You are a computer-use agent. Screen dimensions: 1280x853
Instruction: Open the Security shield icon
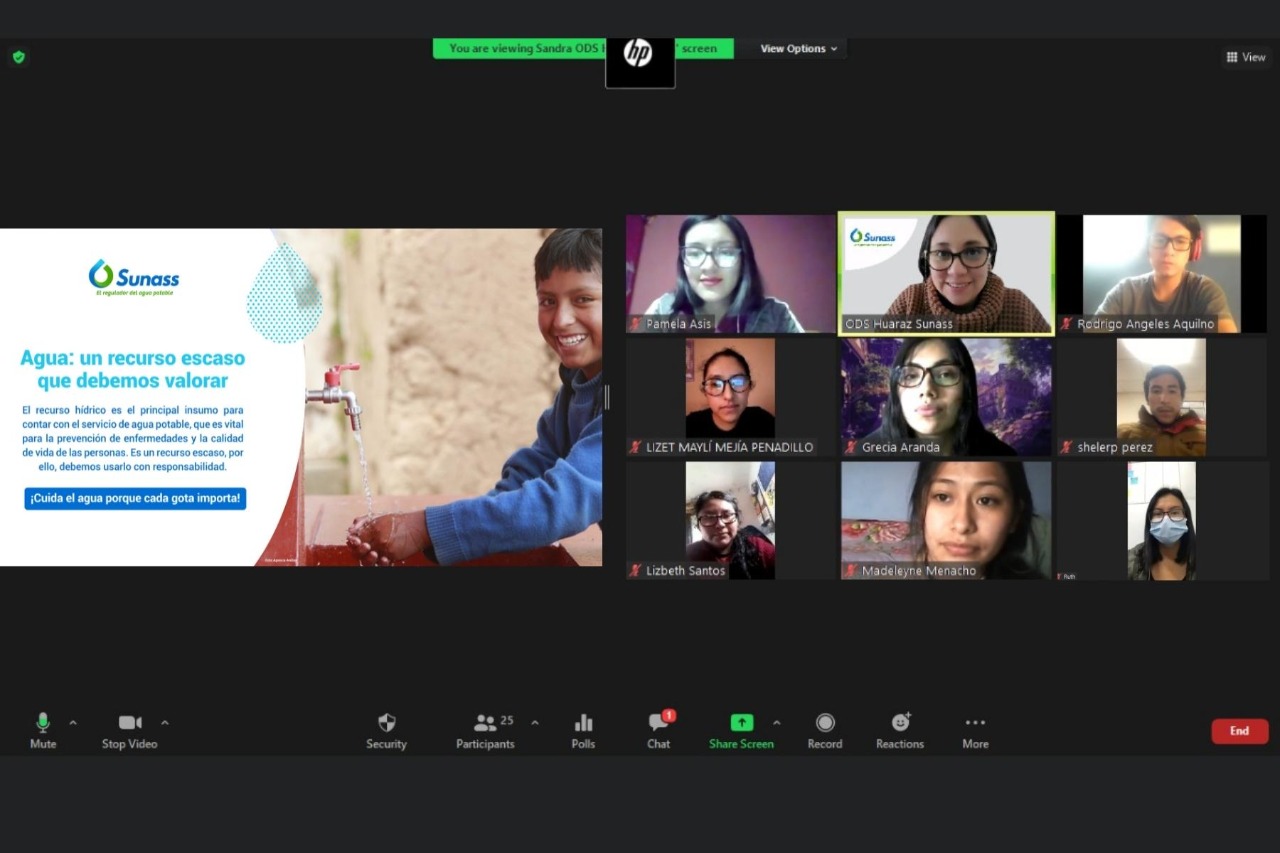(386, 723)
